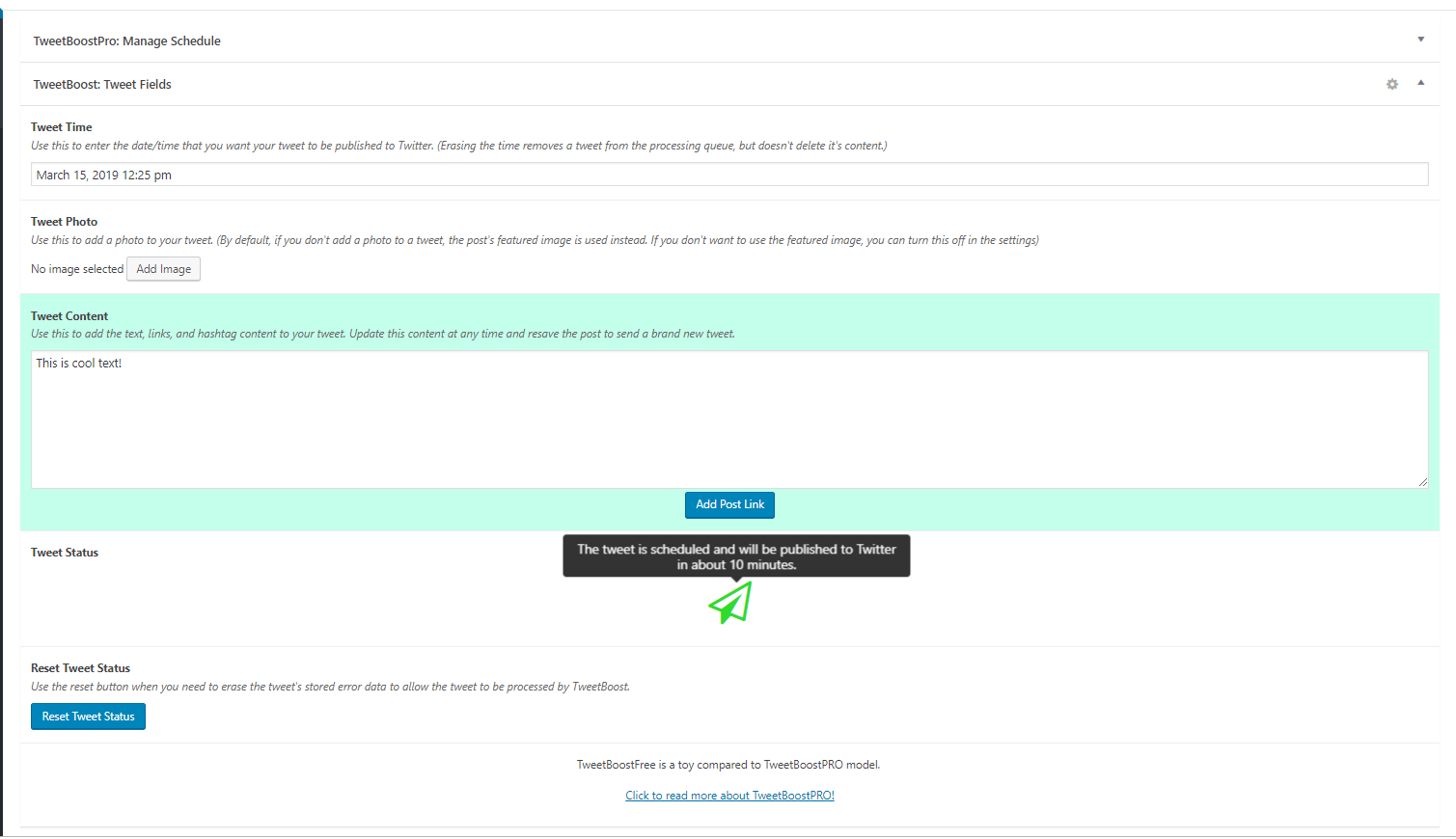Click the Tweet Status label

pos(65,553)
